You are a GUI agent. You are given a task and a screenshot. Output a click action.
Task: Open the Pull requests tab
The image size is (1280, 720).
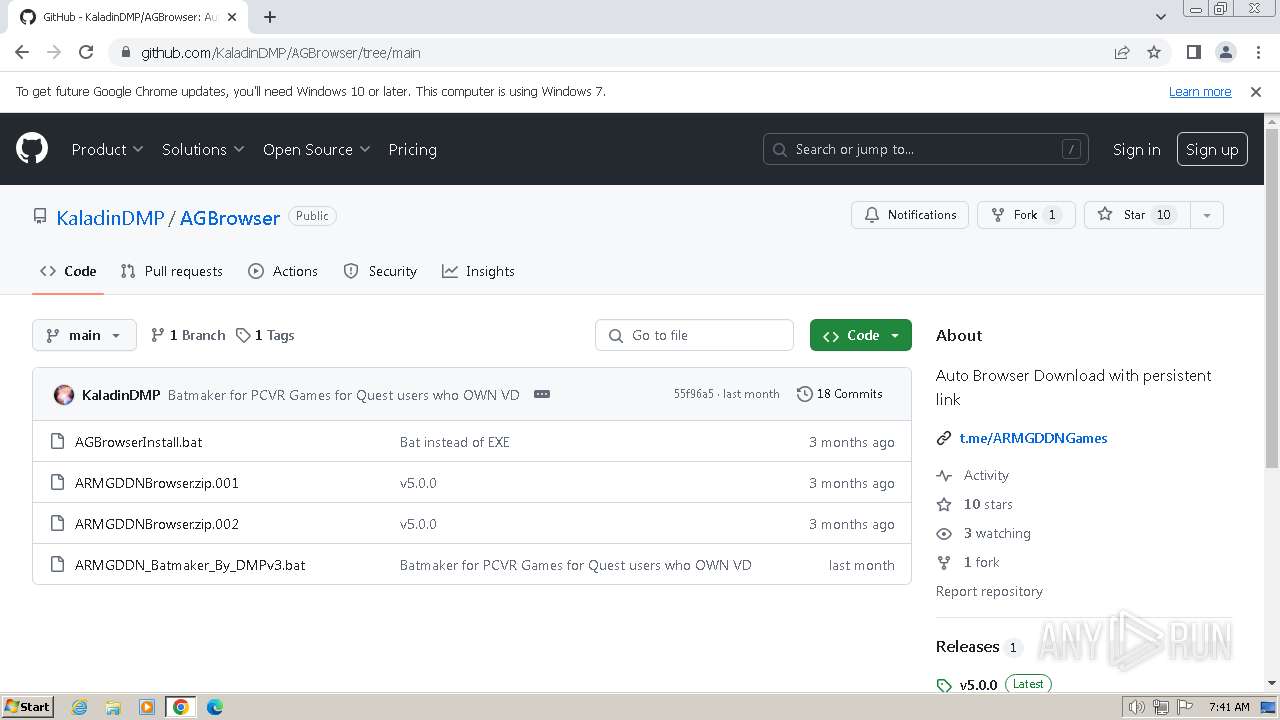pos(171,271)
